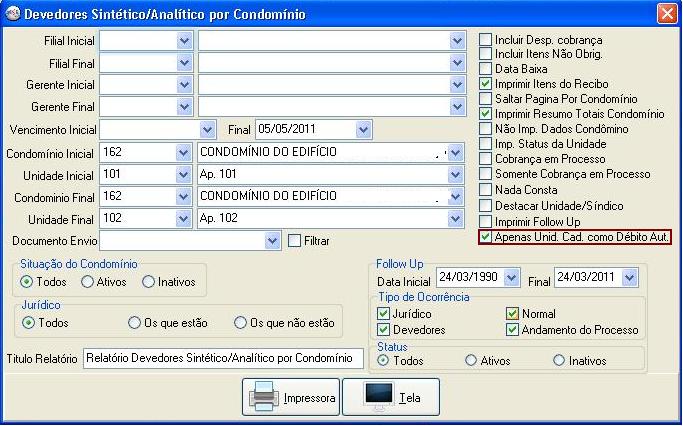The width and height of the screenshot is (683, 426).
Task: Uncheck Jurídico in Tipo de Ocorrência
Action: point(383,314)
